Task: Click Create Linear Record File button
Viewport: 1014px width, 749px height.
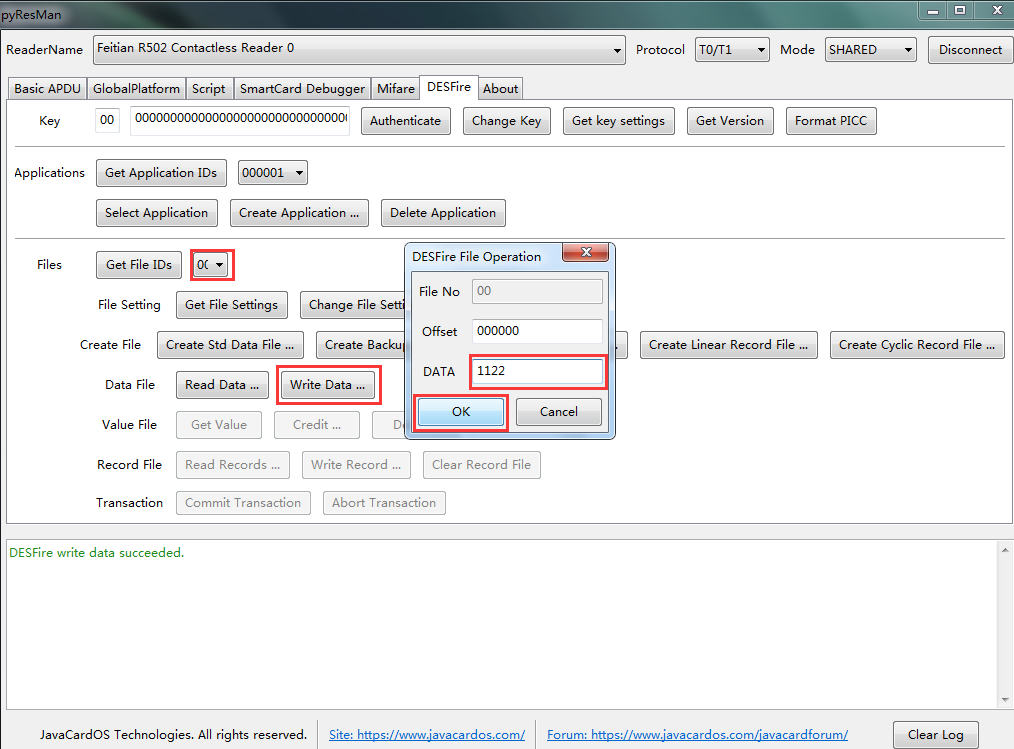Action: click(729, 345)
